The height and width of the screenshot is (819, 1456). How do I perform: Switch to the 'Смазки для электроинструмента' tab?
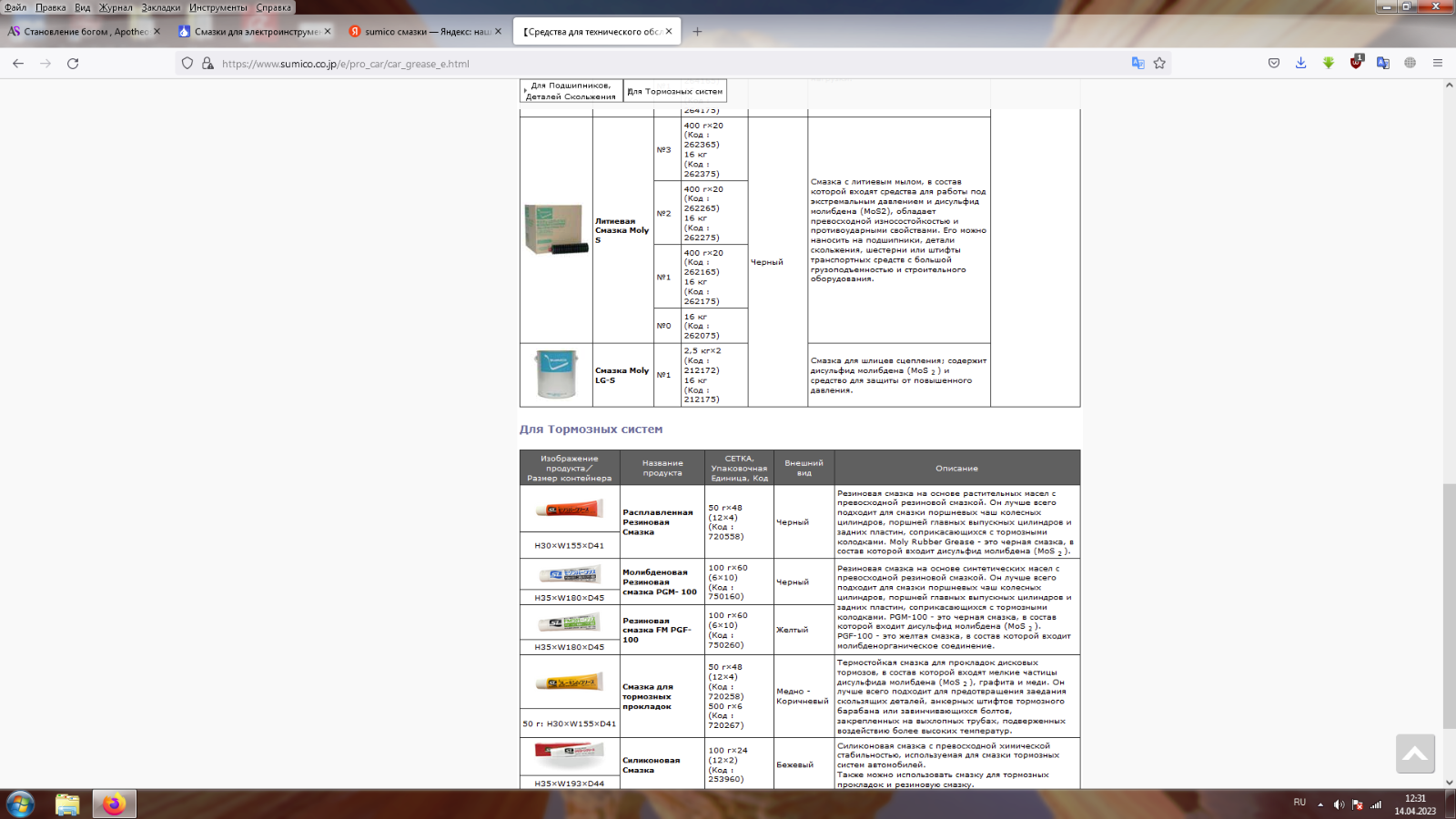[255, 32]
